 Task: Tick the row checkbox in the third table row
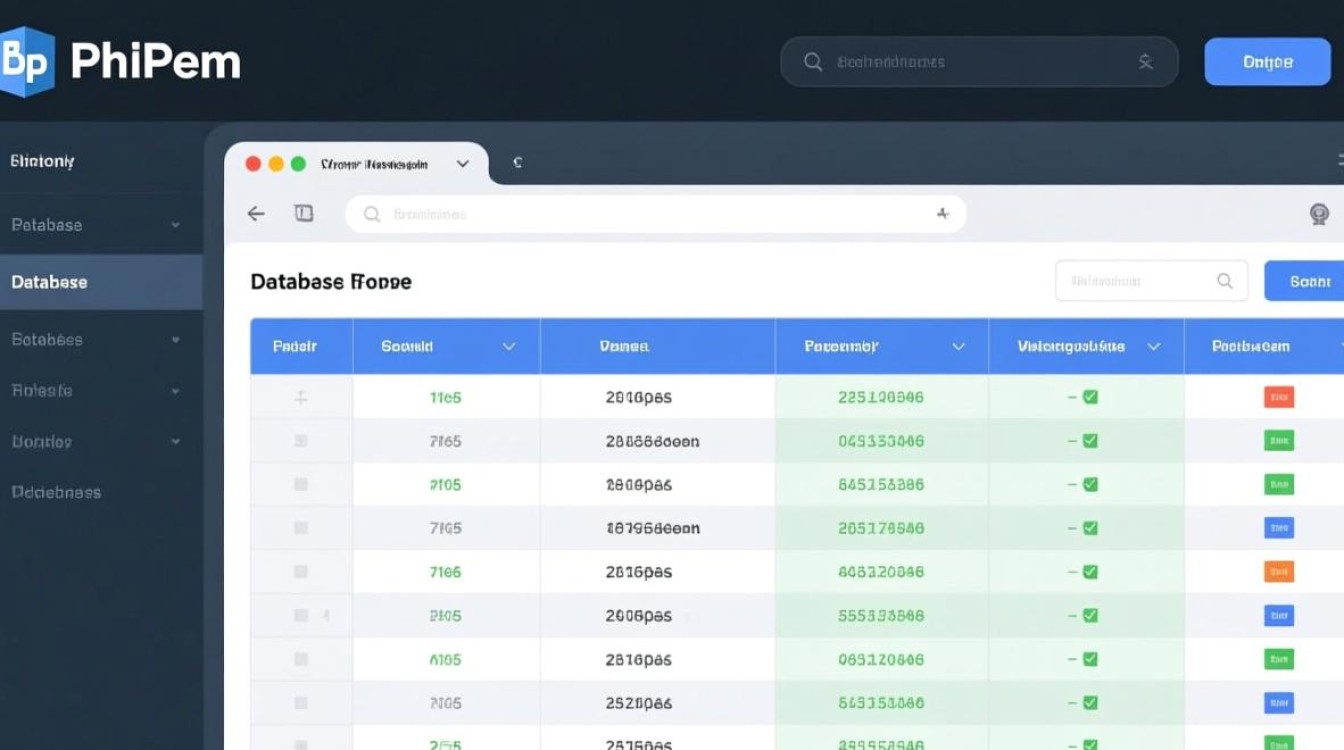point(301,485)
